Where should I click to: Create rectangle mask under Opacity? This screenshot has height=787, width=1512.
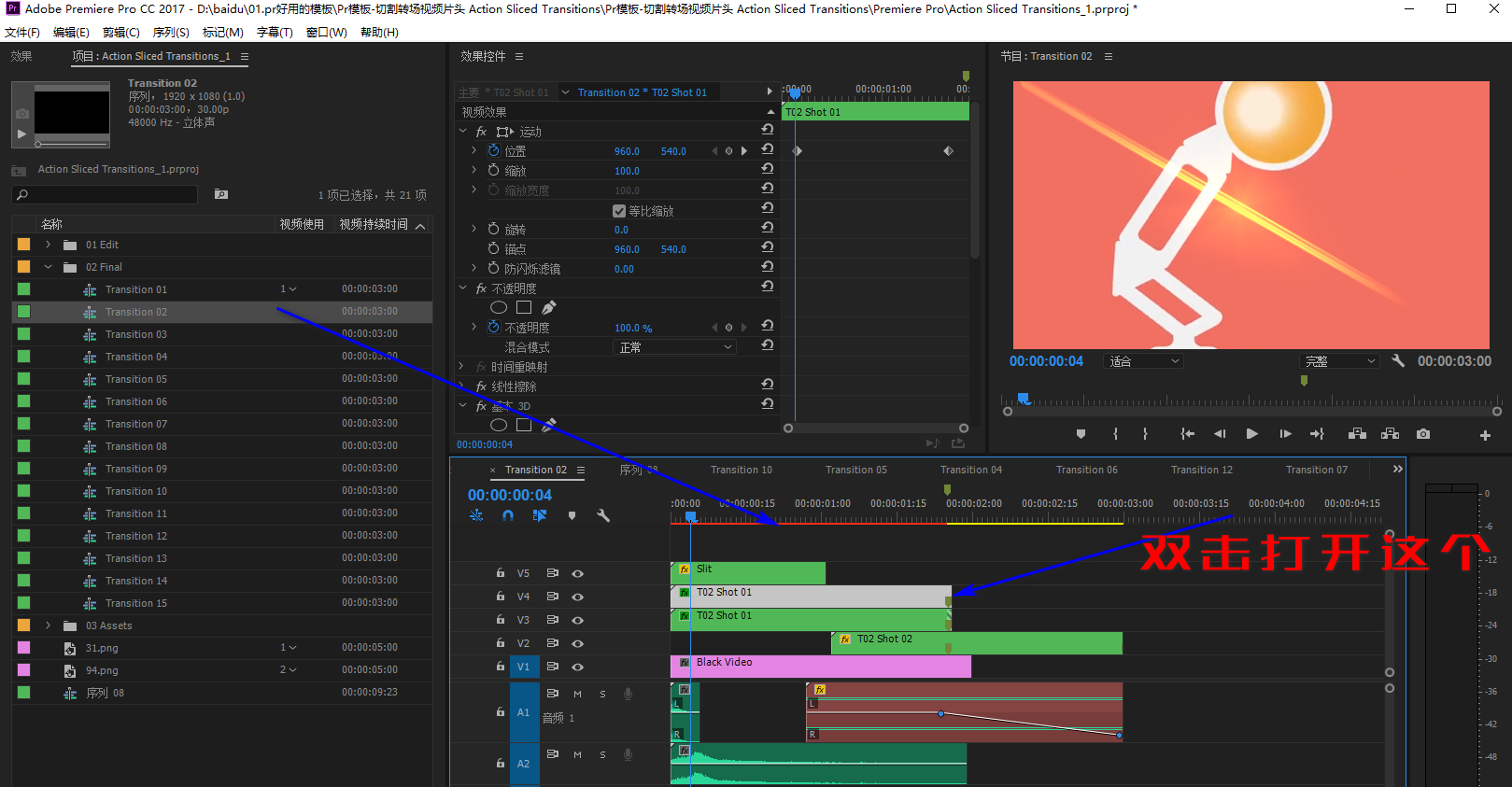(x=524, y=307)
